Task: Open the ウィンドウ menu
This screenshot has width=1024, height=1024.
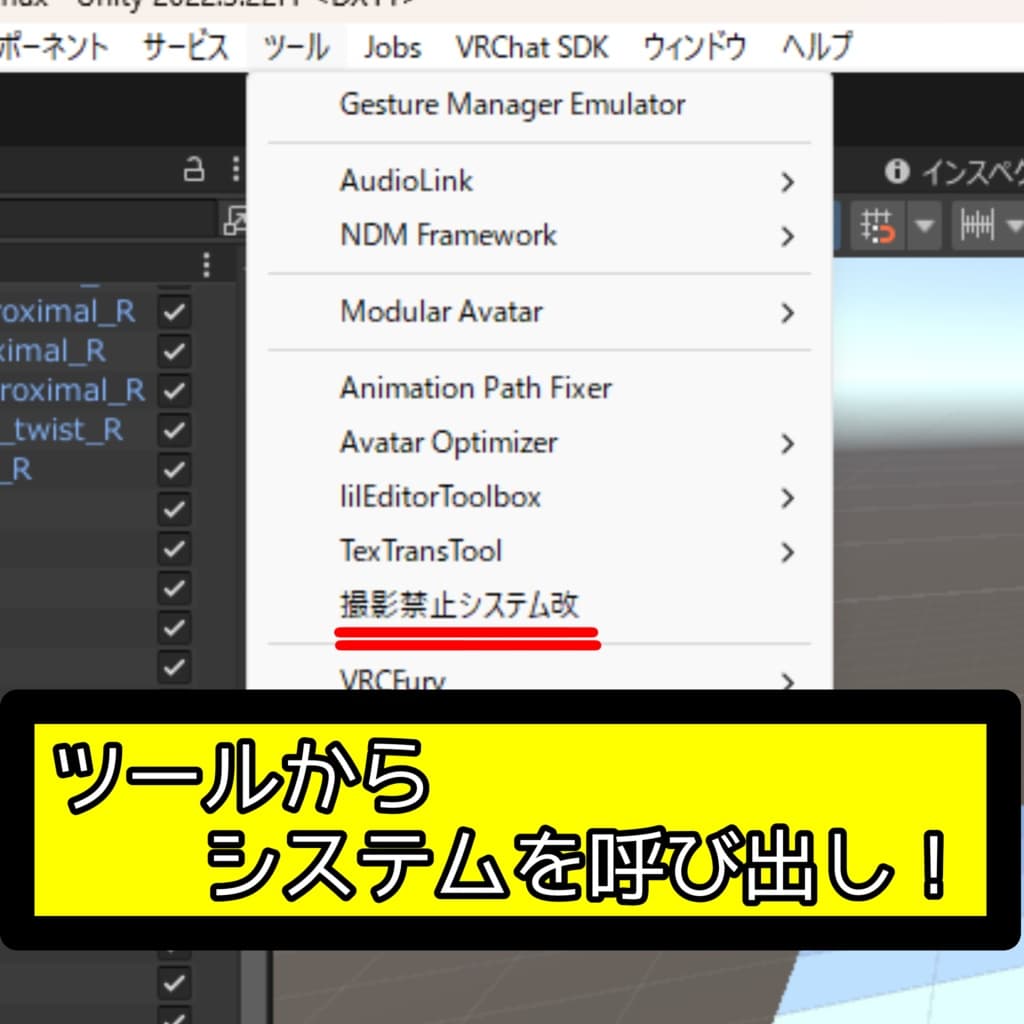Action: pos(694,45)
